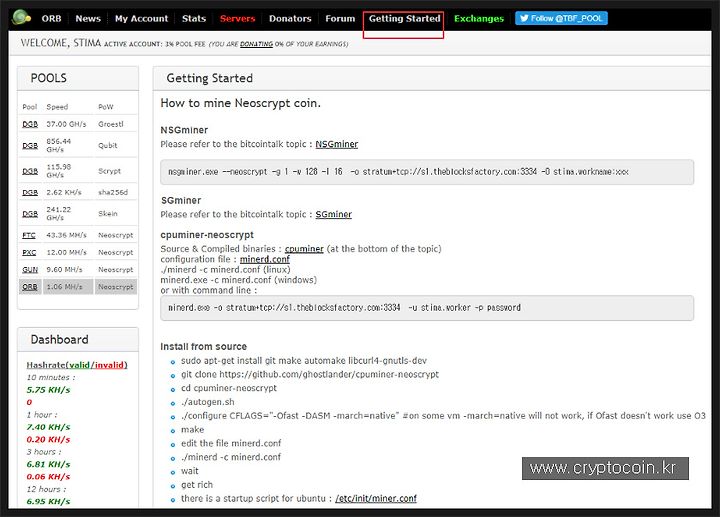Go to My Account
720x517 pixels.
(x=141, y=18)
